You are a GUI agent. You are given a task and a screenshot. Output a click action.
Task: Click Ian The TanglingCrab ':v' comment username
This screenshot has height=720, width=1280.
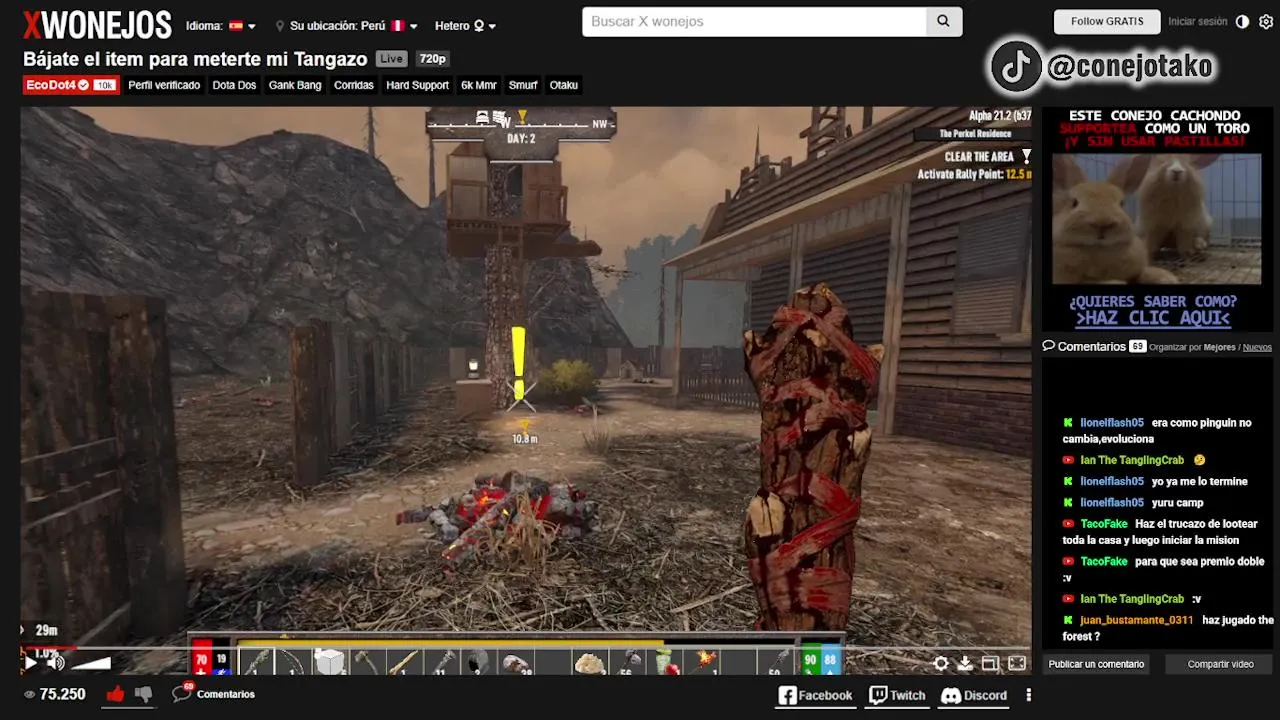[x=1132, y=599]
